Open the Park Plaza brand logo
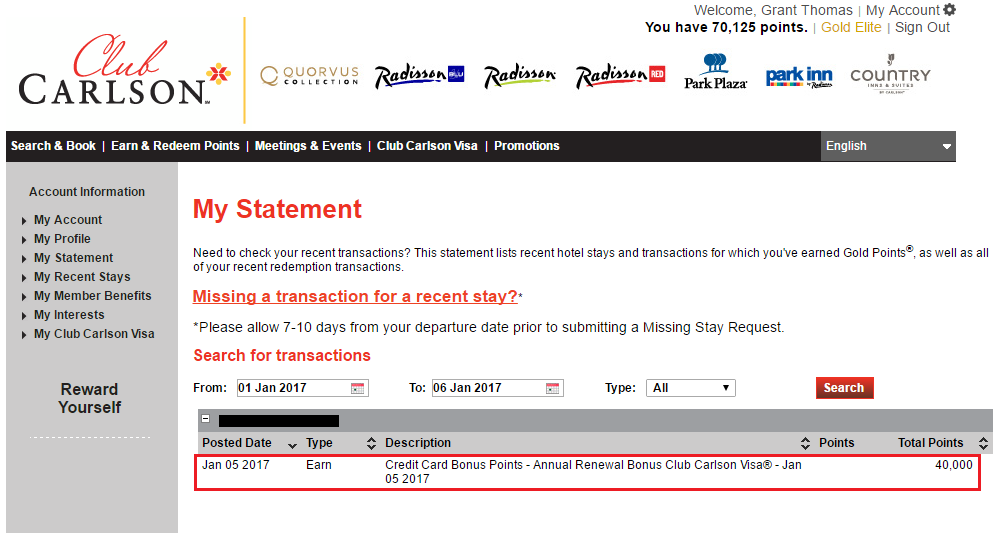Screen dimensions: 998x533 (x=715, y=72)
